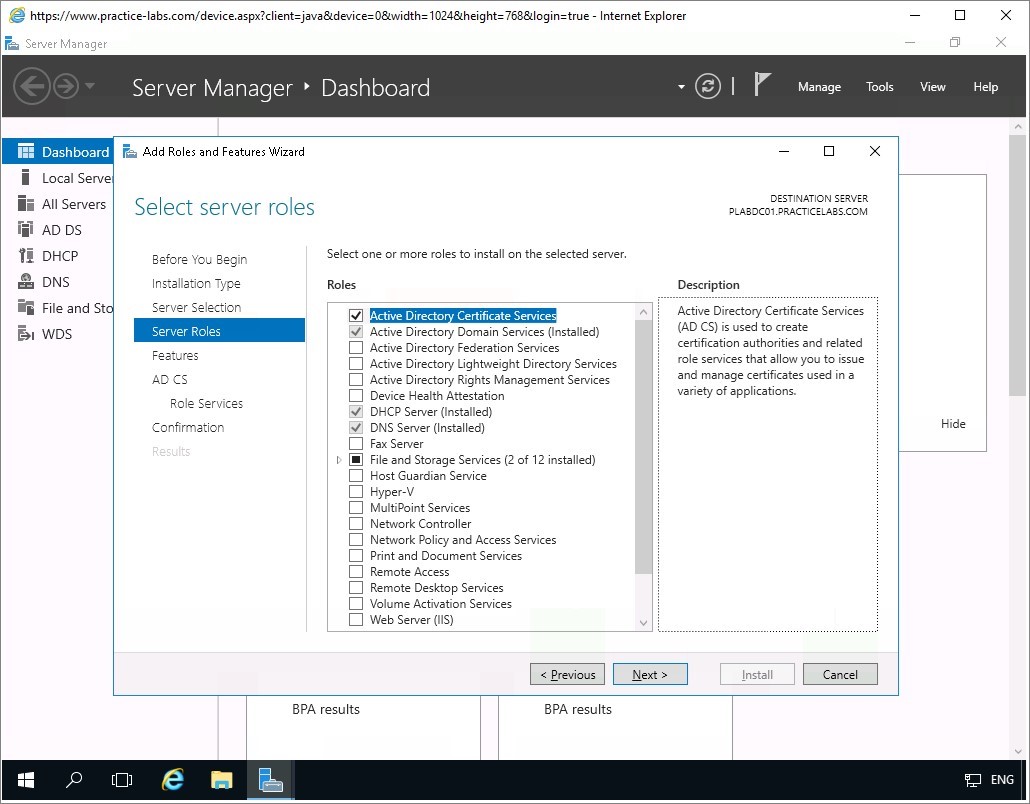Screen dimensions: 1030x804
Task: Open the navigation history dropdown arrow
Action: pos(90,86)
